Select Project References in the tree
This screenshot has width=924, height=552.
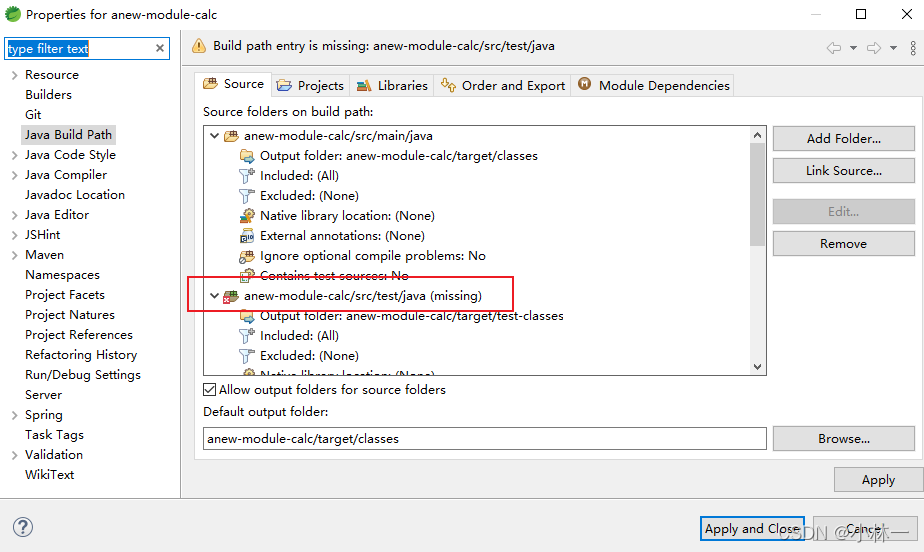coord(79,335)
